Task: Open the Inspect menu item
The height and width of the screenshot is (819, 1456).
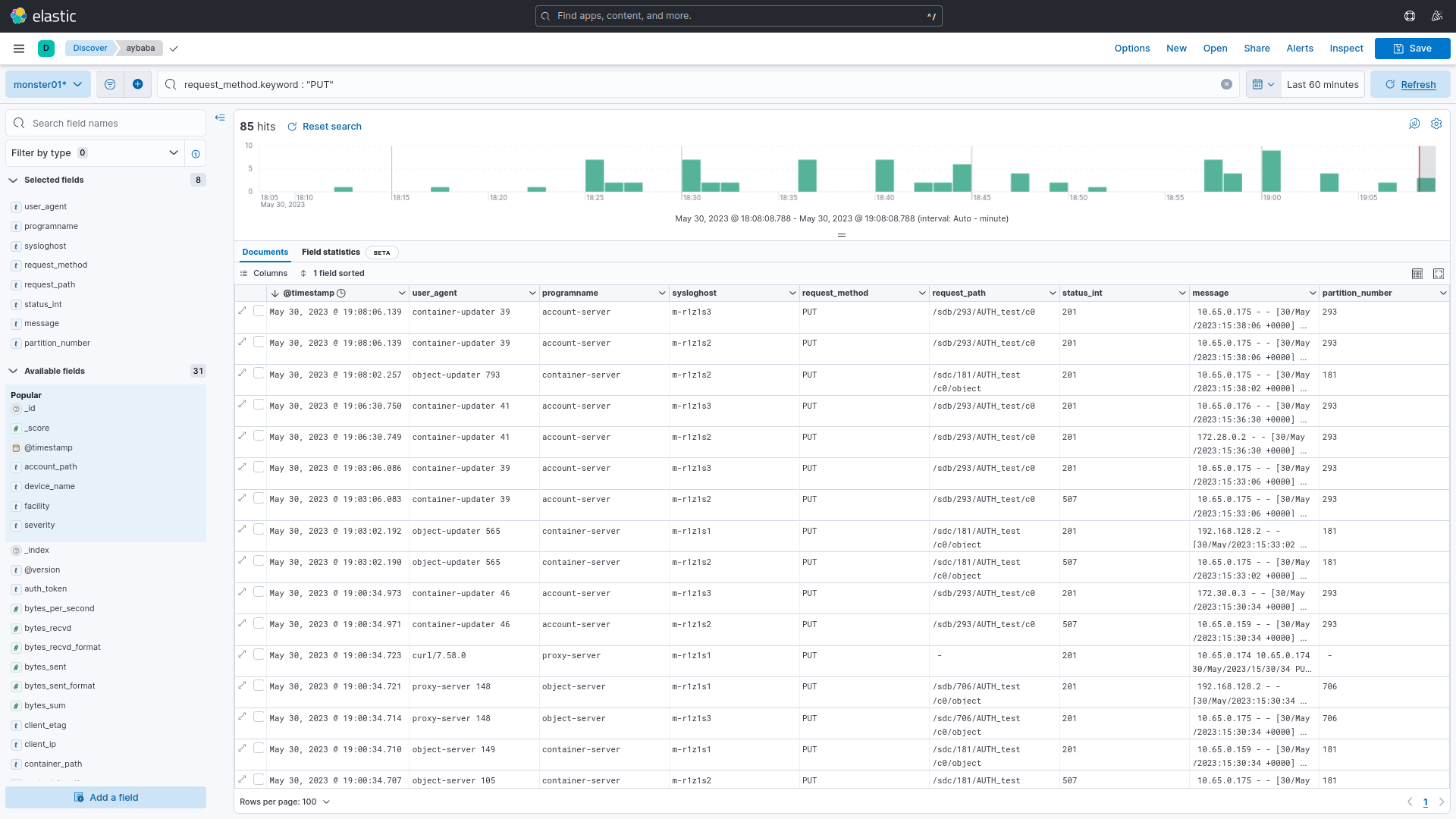Action: tap(1346, 49)
